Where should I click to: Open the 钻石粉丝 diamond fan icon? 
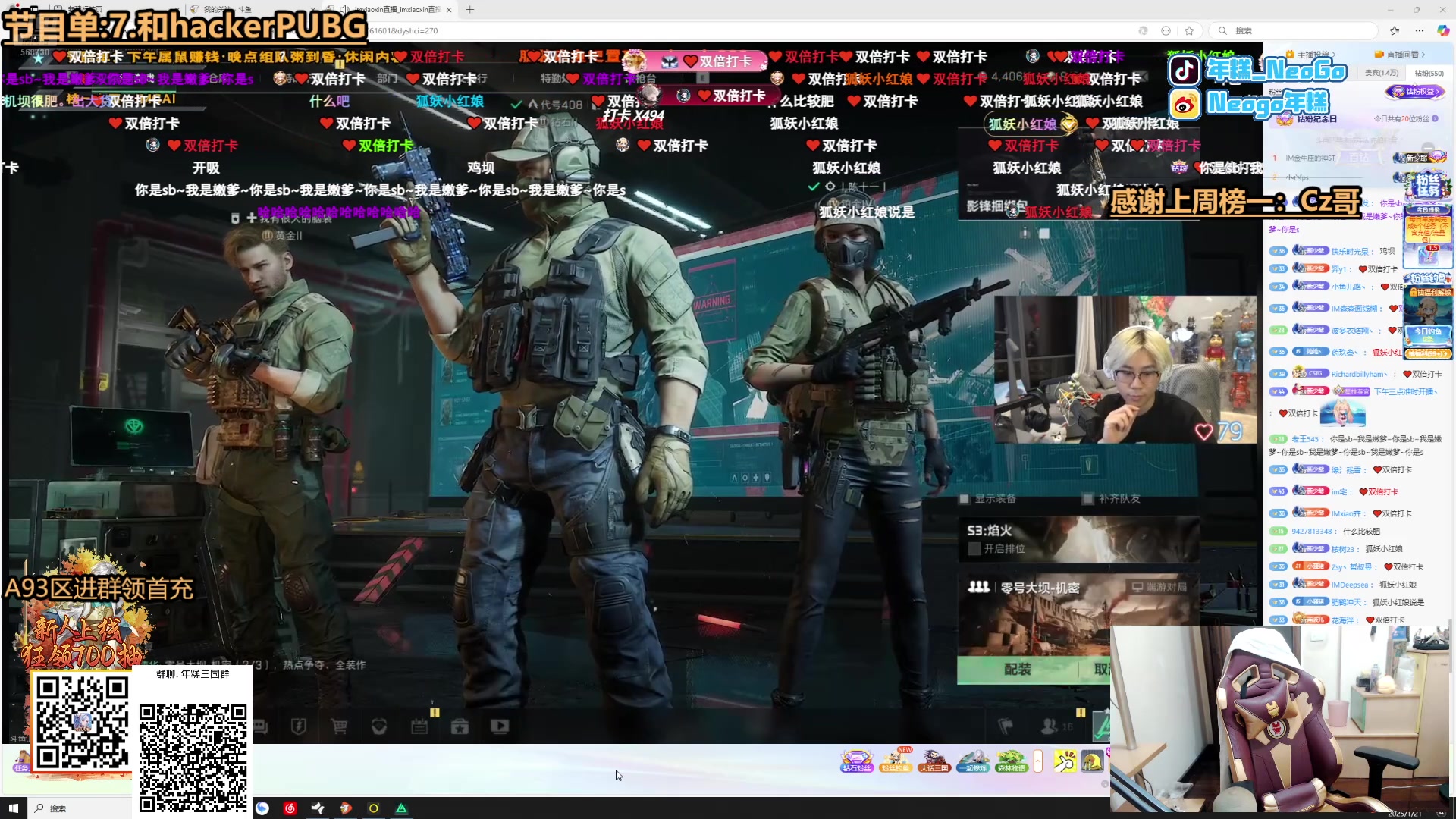(857, 761)
